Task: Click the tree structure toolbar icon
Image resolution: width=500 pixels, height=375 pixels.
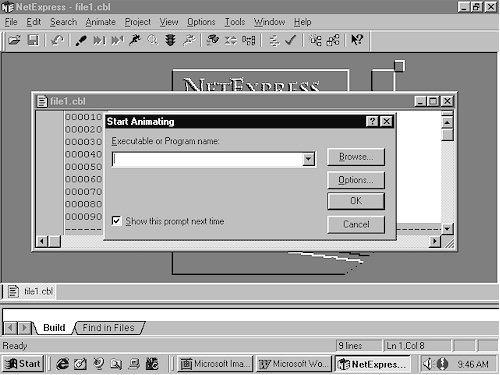Action: (x=315, y=40)
